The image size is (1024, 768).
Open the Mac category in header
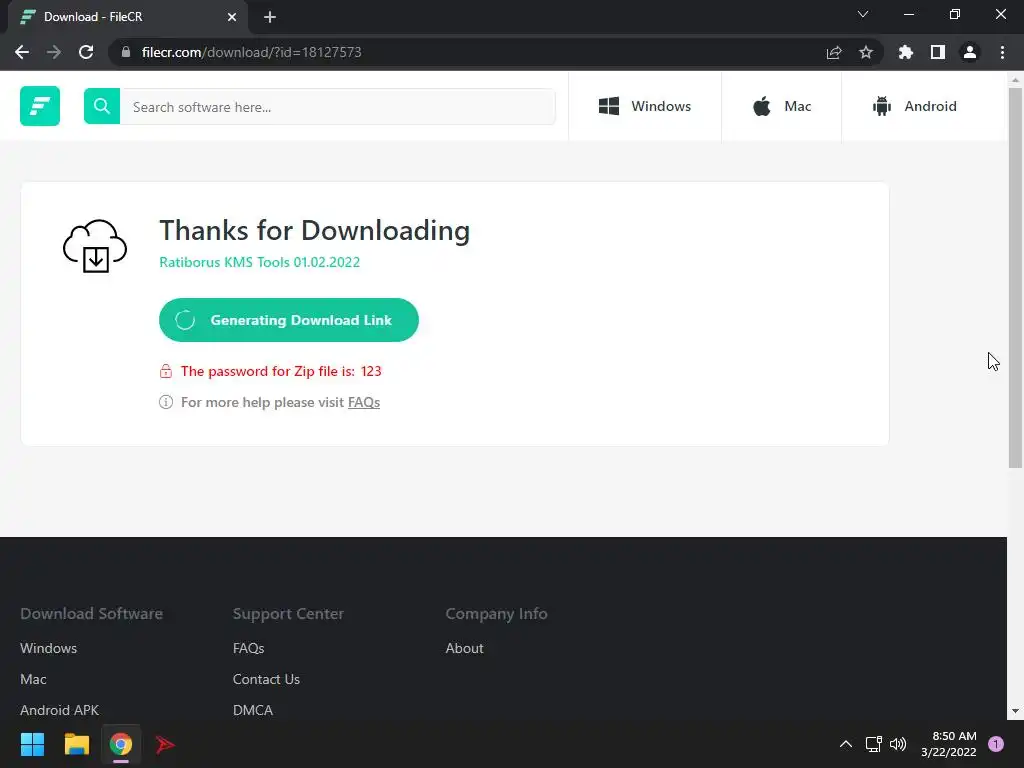point(782,106)
